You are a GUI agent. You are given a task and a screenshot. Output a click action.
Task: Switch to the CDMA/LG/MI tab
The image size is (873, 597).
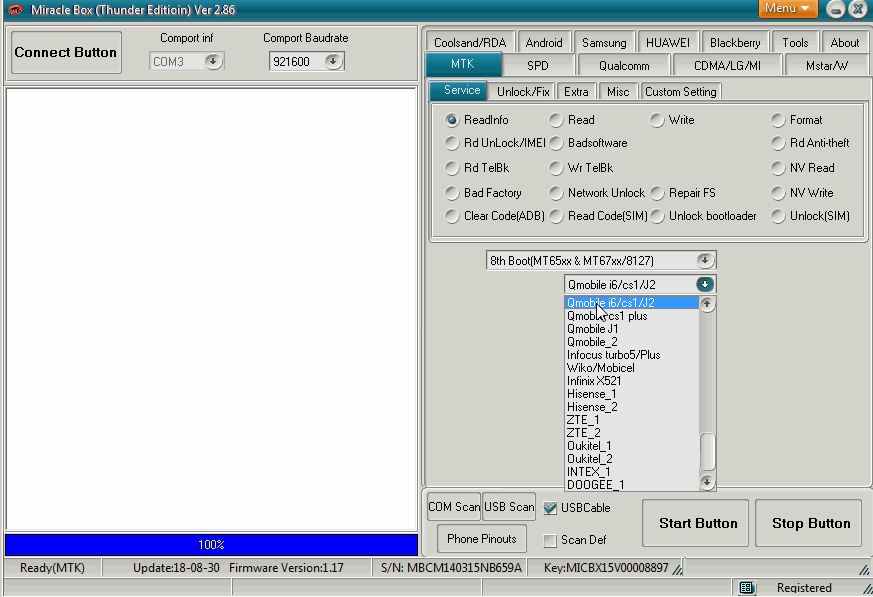727,65
